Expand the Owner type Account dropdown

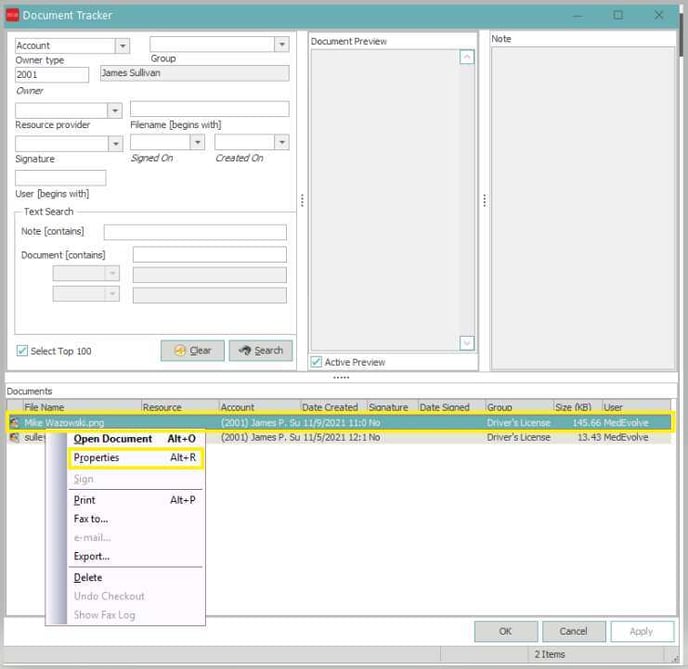tap(122, 46)
